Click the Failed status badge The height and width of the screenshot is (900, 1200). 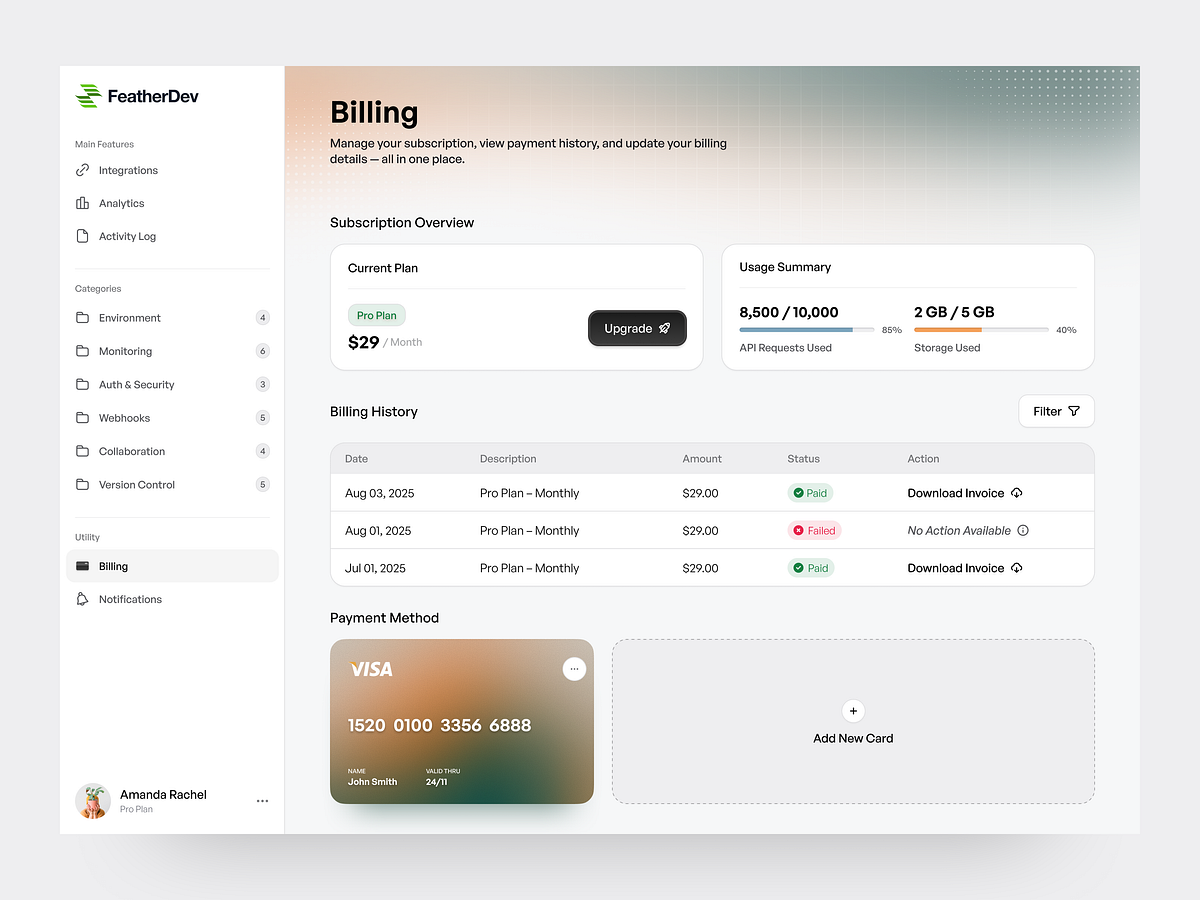(x=814, y=530)
